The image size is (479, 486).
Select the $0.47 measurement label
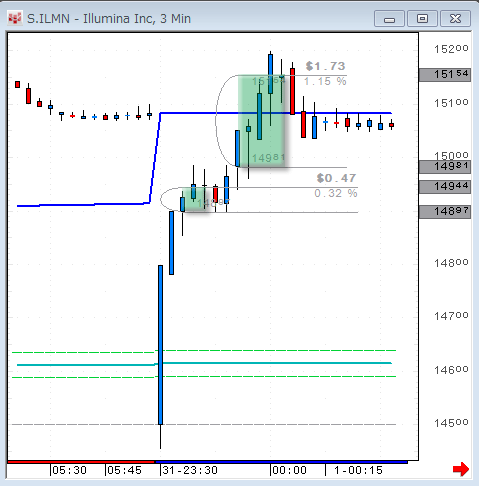(x=336, y=178)
